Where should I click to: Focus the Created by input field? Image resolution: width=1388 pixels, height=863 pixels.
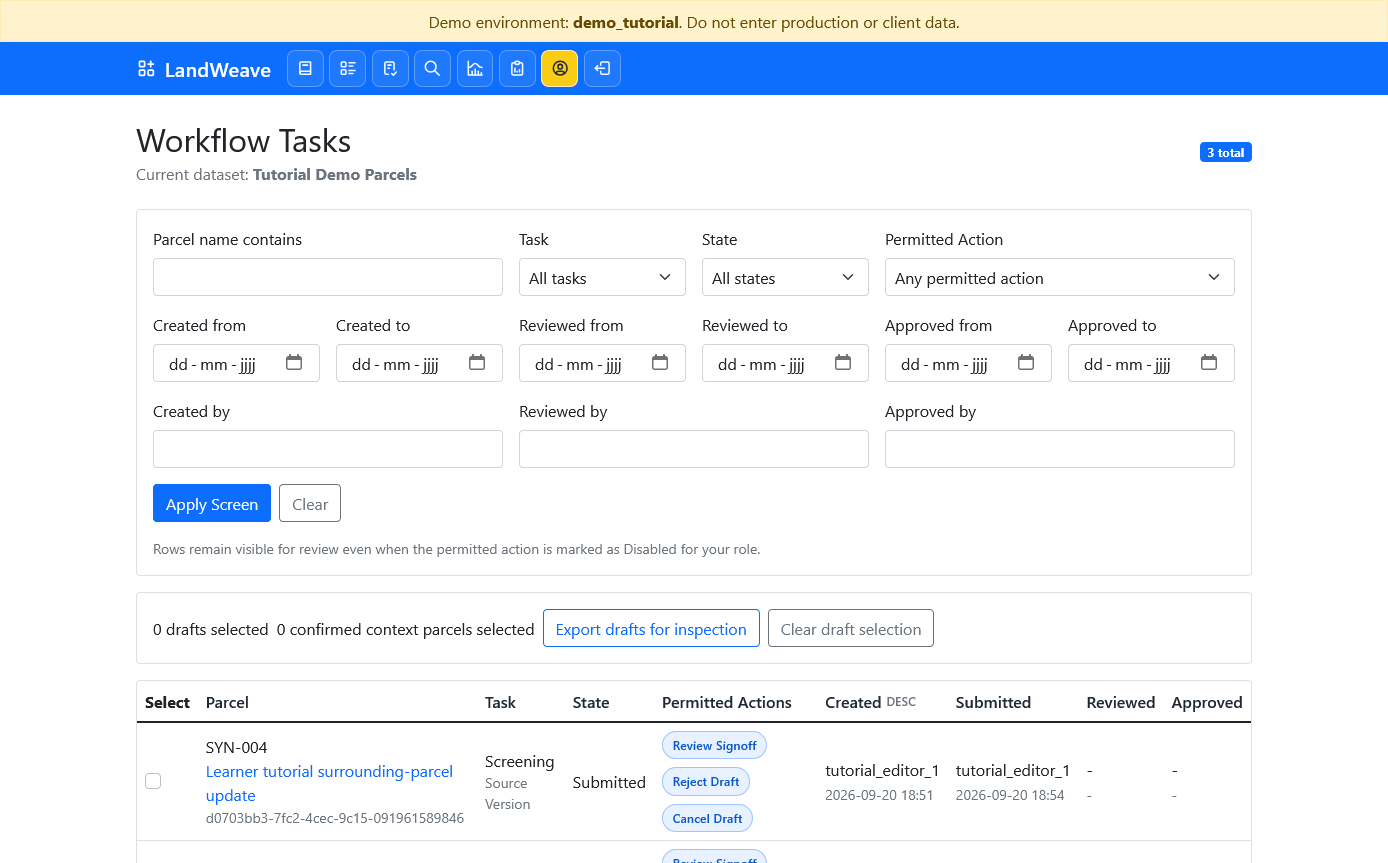[x=328, y=449]
